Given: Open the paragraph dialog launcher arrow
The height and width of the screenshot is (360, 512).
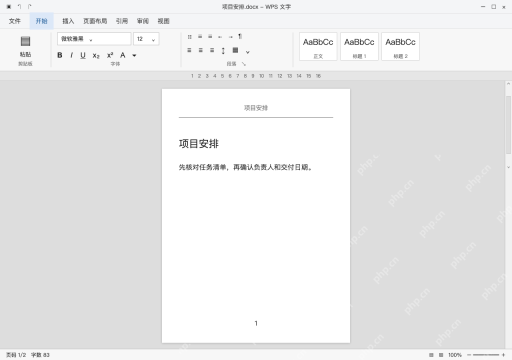Looking at the screenshot, I should (244, 64).
